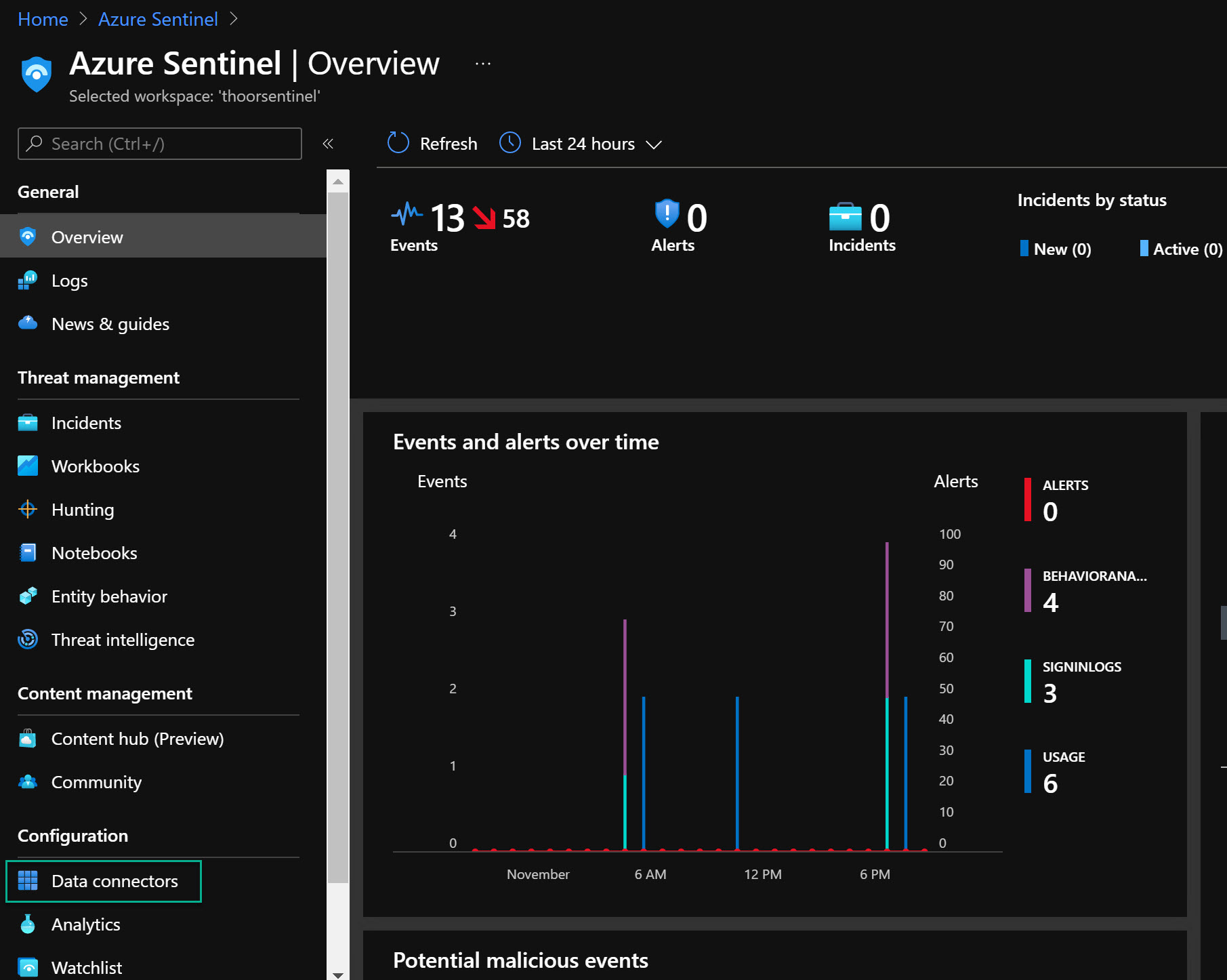Click the Events pulse icon
The width and height of the screenshot is (1227, 980).
coord(407,214)
